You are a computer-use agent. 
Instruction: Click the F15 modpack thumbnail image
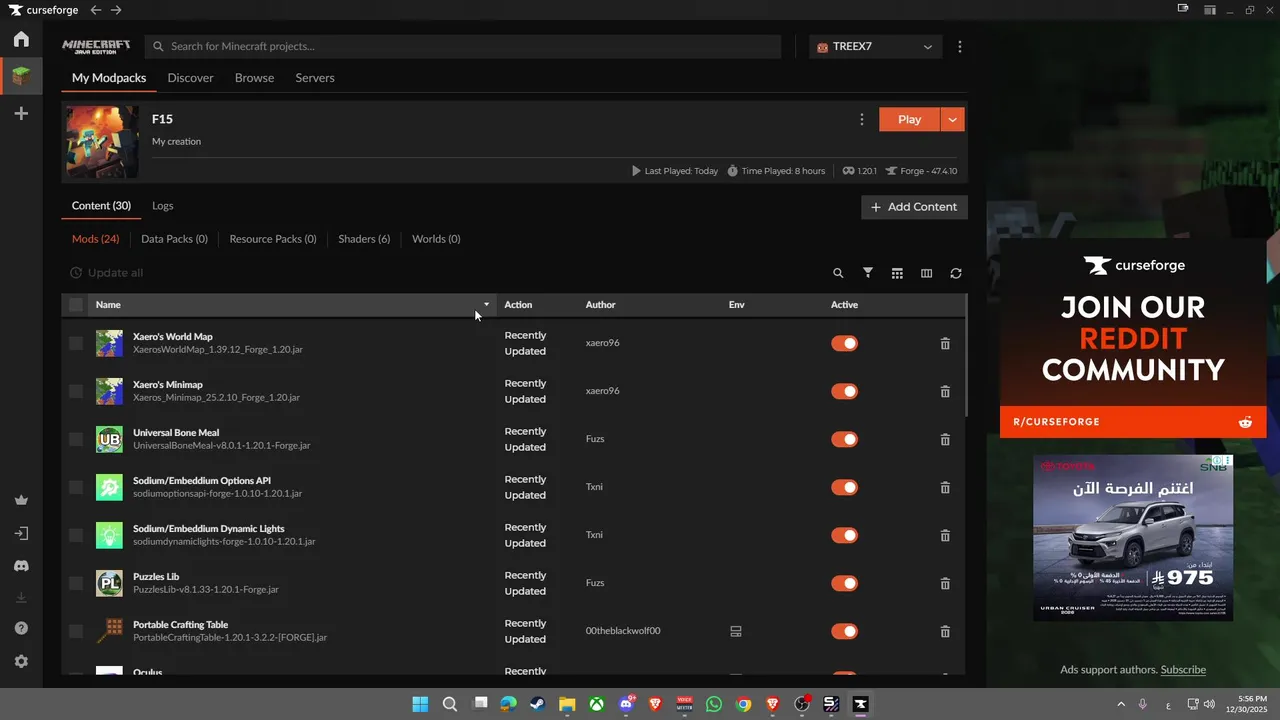point(102,142)
